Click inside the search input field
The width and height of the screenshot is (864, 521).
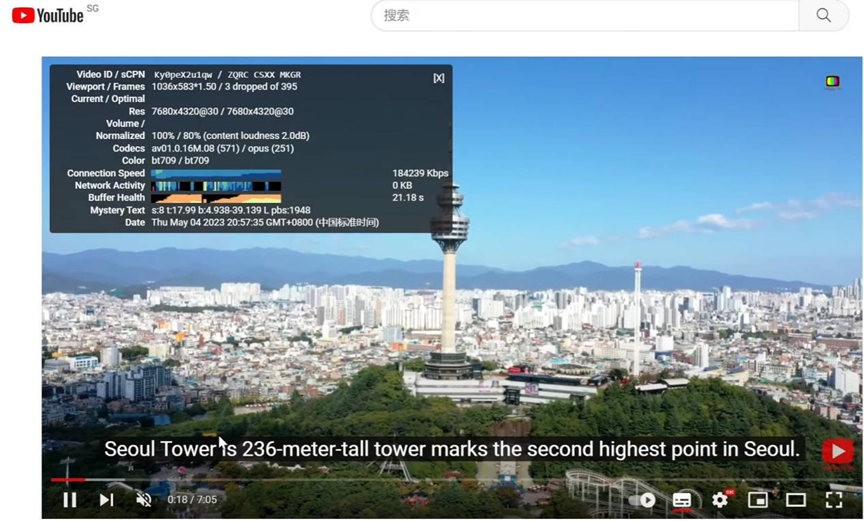(x=585, y=15)
